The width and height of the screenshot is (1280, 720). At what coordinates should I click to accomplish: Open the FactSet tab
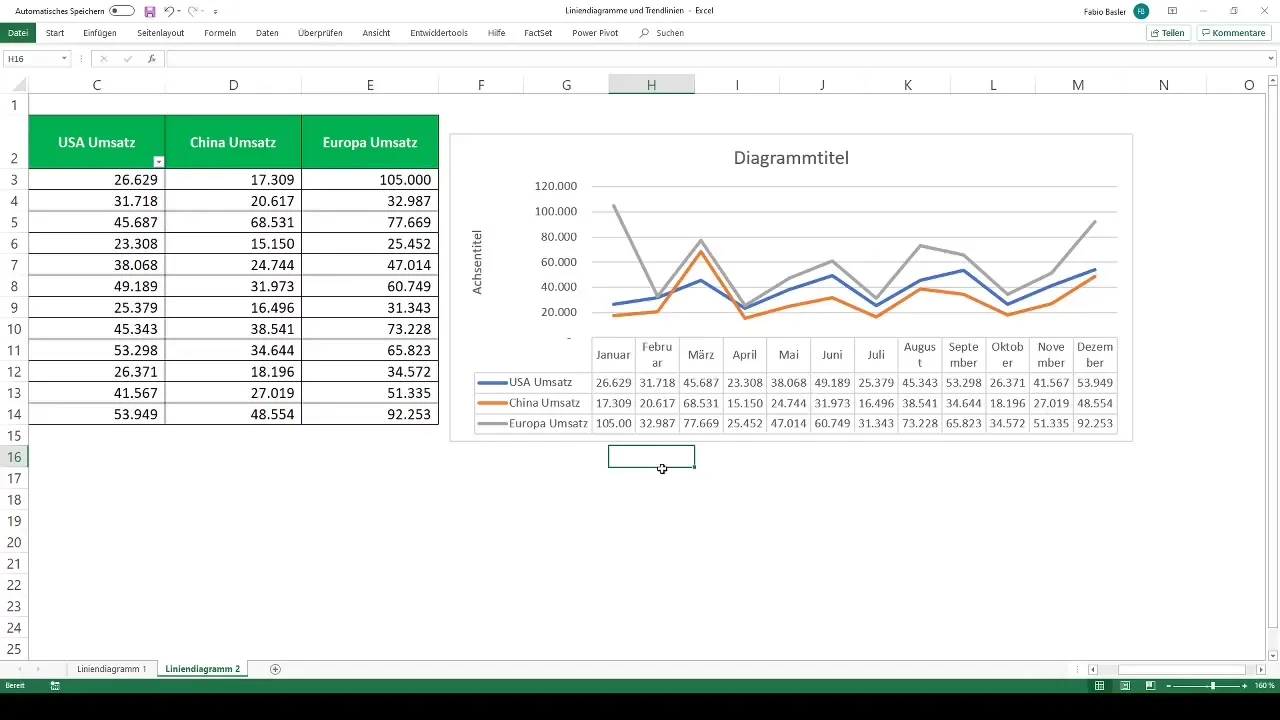(538, 33)
